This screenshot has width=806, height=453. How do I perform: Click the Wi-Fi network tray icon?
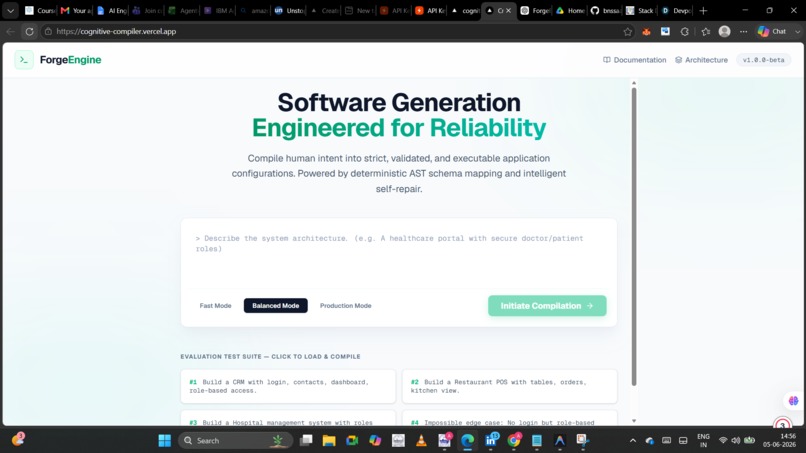click(x=723, y=441)
